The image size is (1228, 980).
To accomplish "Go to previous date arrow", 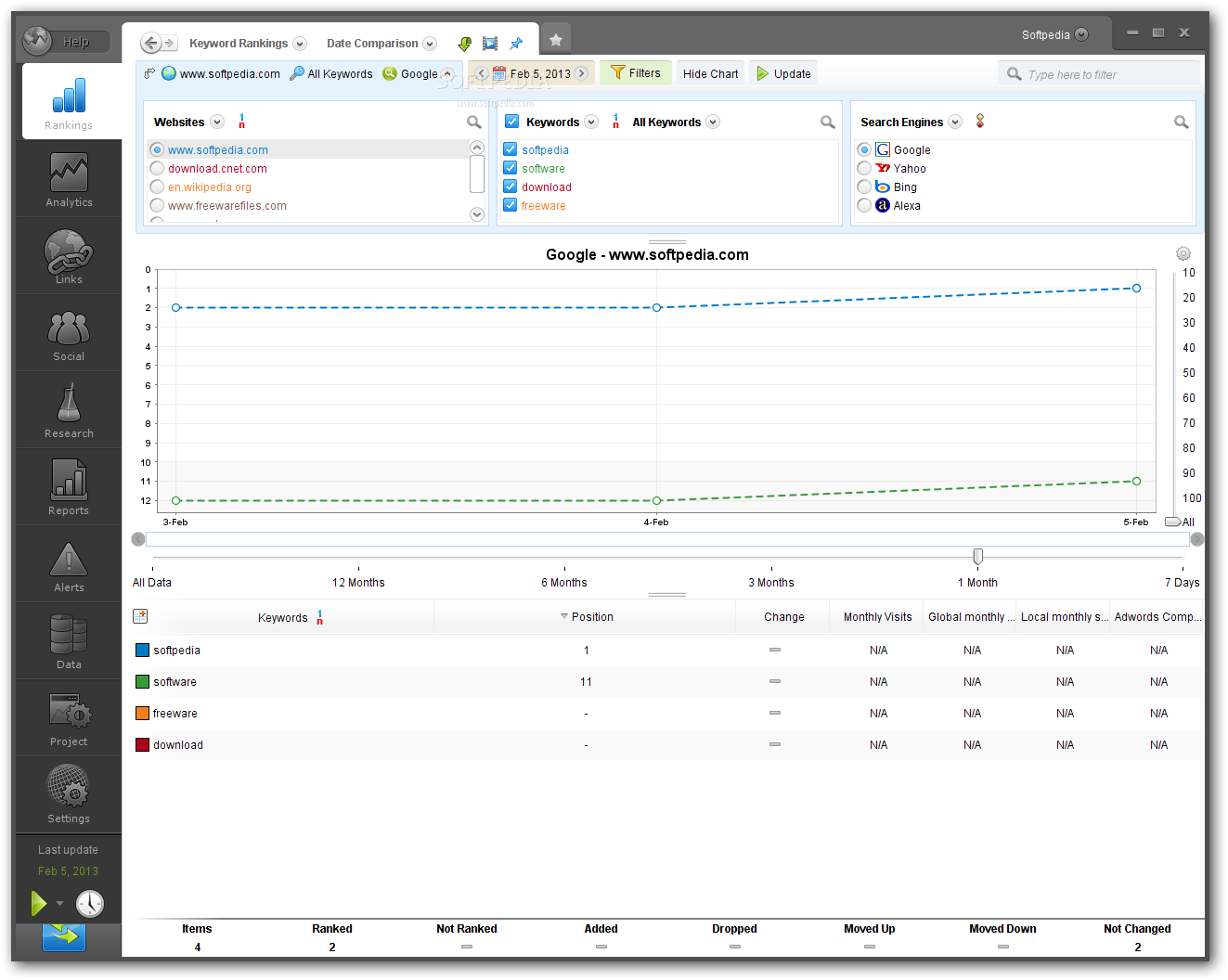I will coord(481,73).
